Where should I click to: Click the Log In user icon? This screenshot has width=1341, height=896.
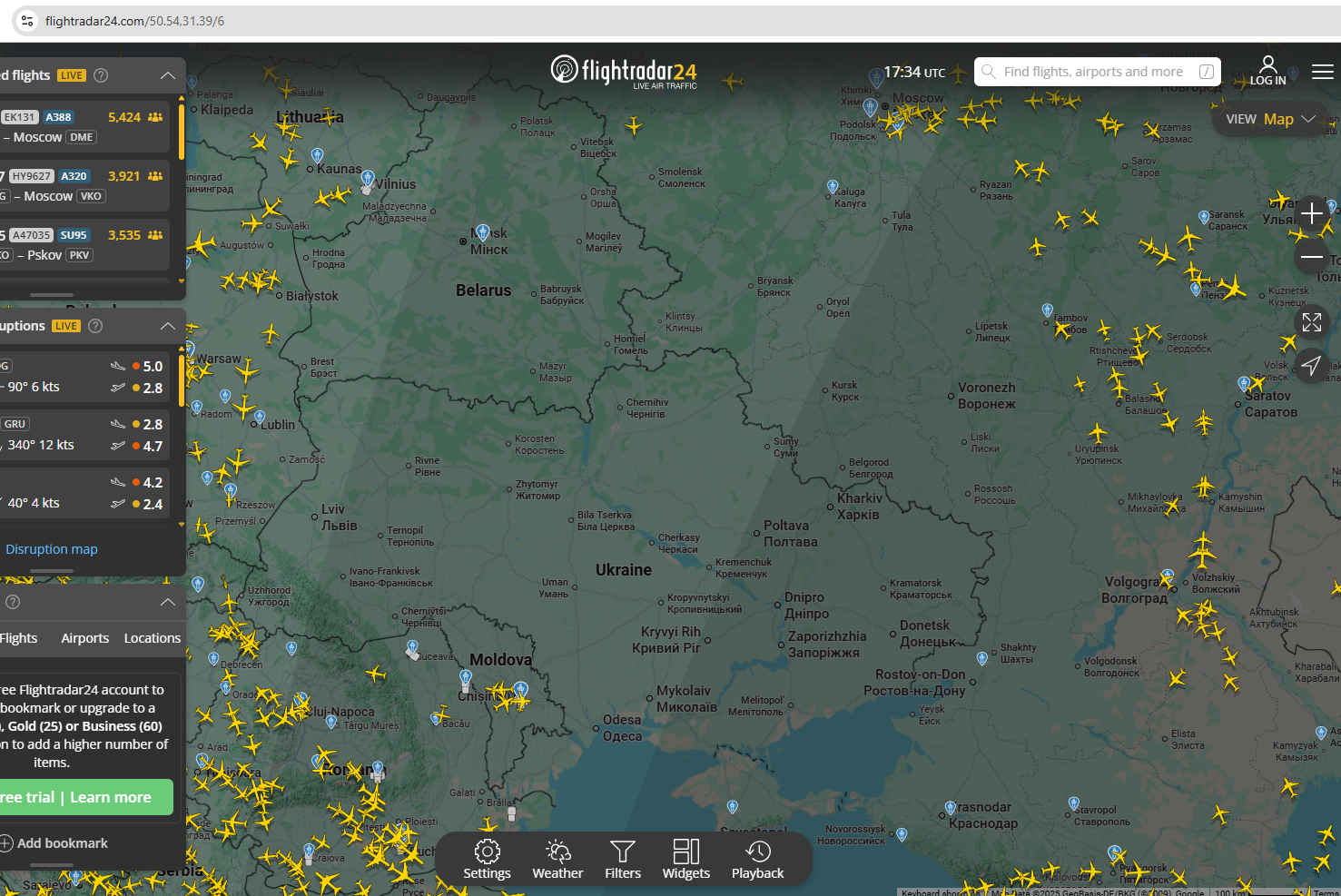click(x=1267, y=71)
